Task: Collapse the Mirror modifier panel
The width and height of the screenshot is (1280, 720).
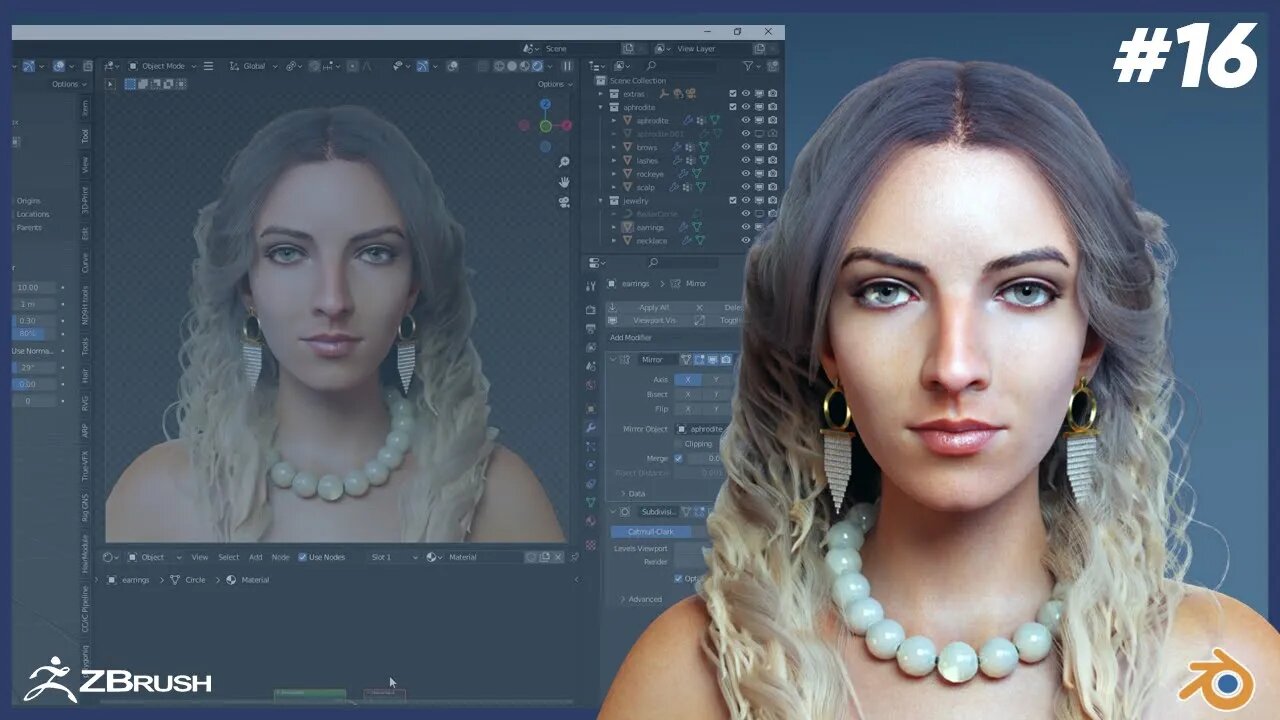Action: pos(613,359)
